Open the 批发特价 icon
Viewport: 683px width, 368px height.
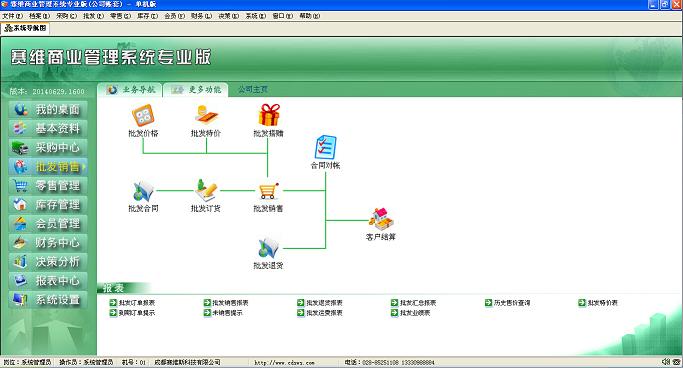tap(206, 115)
